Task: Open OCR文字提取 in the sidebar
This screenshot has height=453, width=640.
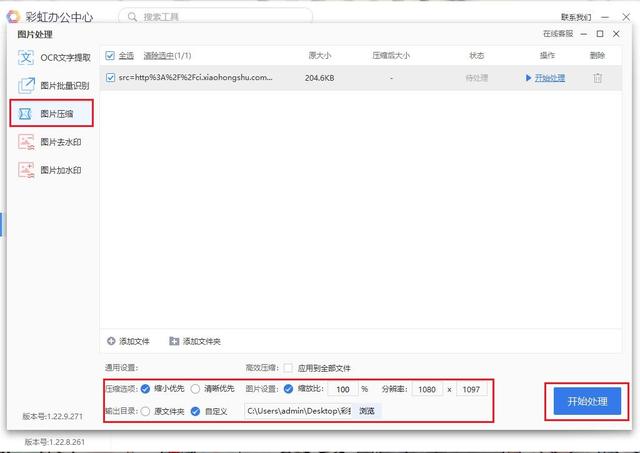Action: coord(54,58)
